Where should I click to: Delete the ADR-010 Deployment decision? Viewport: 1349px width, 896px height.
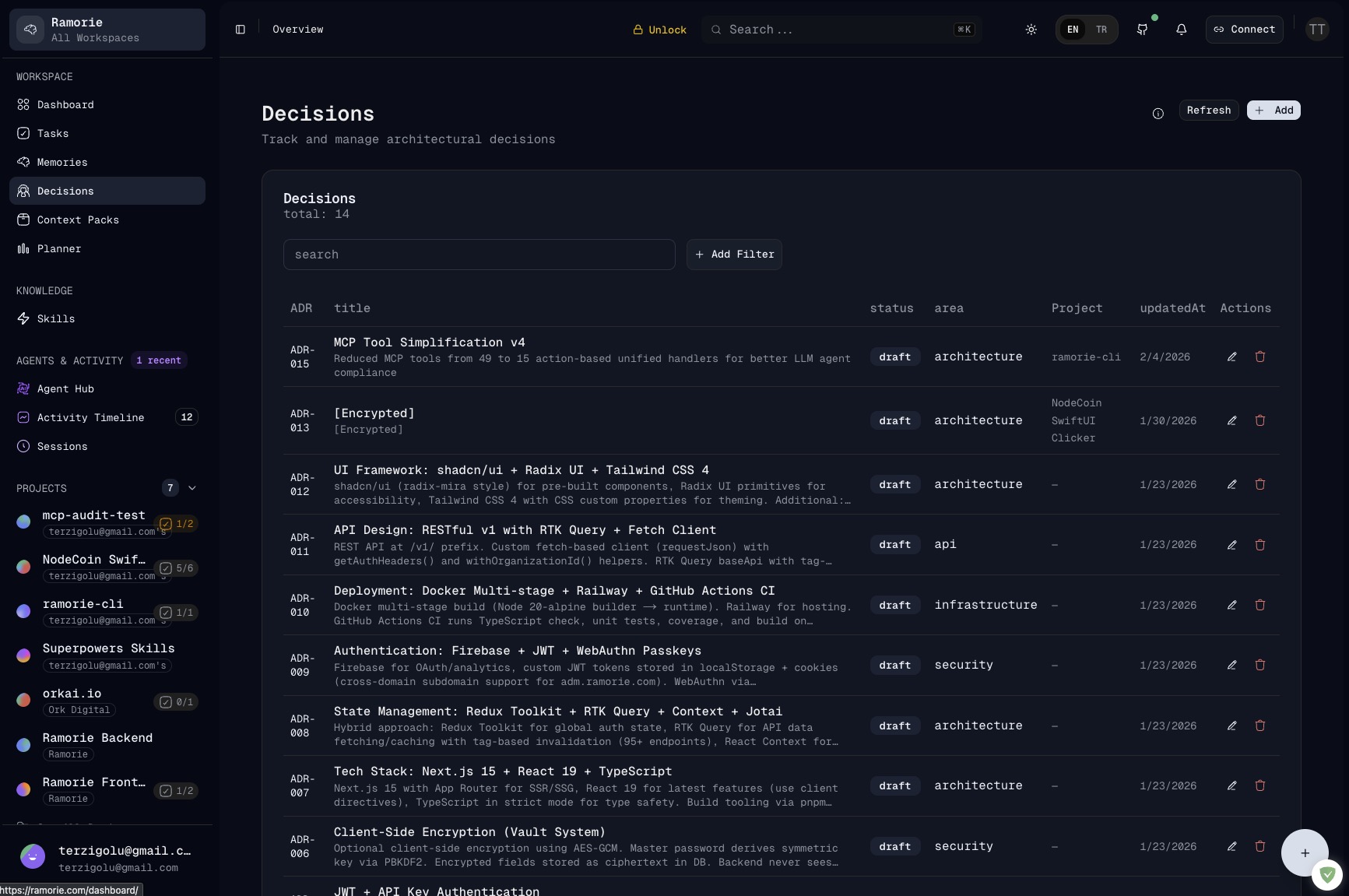pyautogui.click(x=1259, y=605)
